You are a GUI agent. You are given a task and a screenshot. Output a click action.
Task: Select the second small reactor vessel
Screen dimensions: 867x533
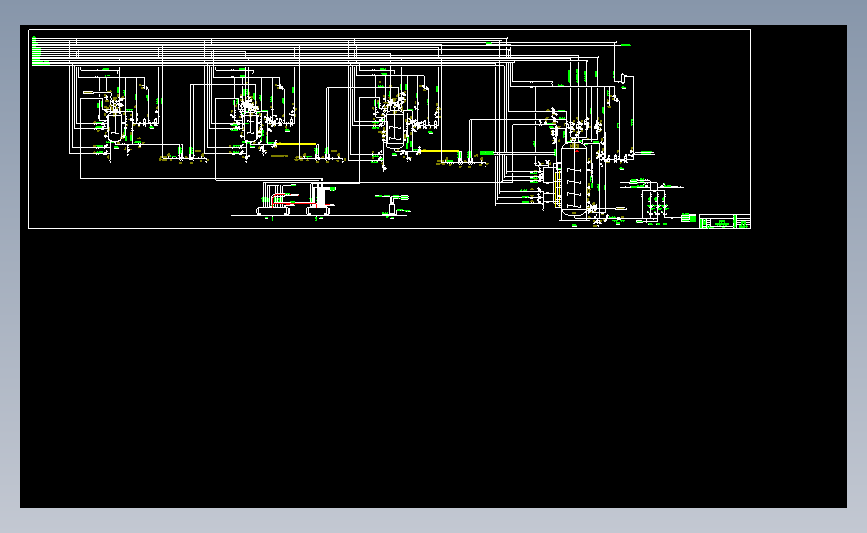250,127
